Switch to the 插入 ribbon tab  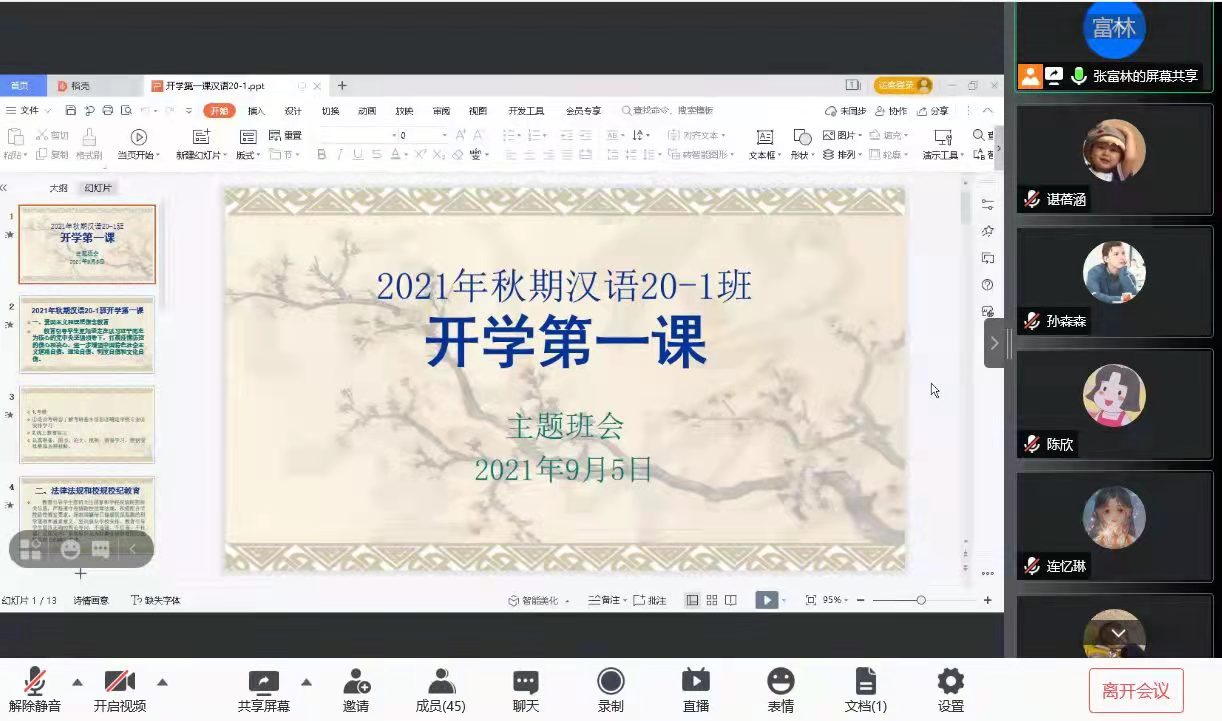(257, 111)
